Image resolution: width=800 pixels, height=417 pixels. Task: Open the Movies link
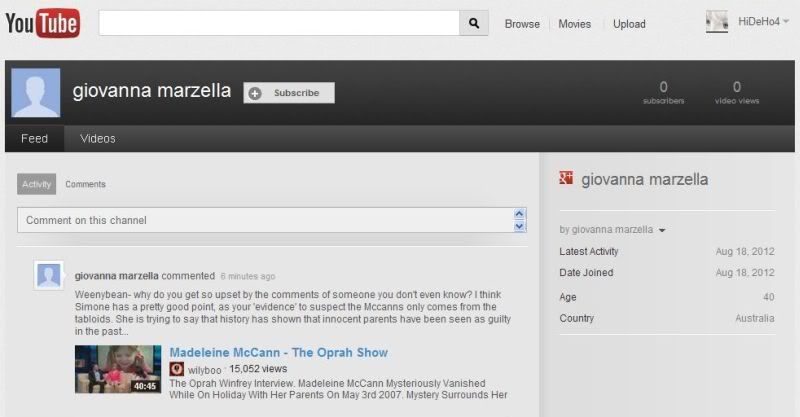tap(574, 24)
